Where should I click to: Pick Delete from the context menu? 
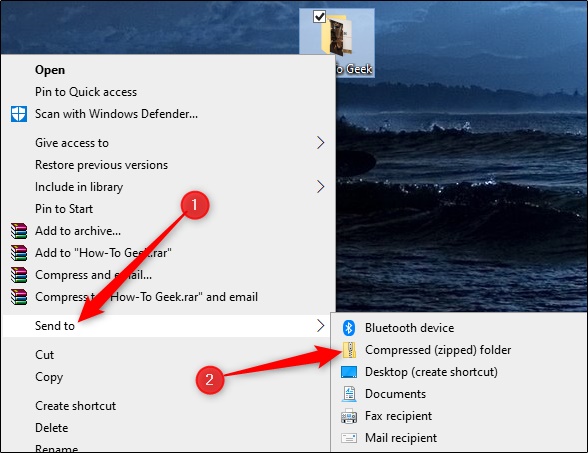click(51, 428)
